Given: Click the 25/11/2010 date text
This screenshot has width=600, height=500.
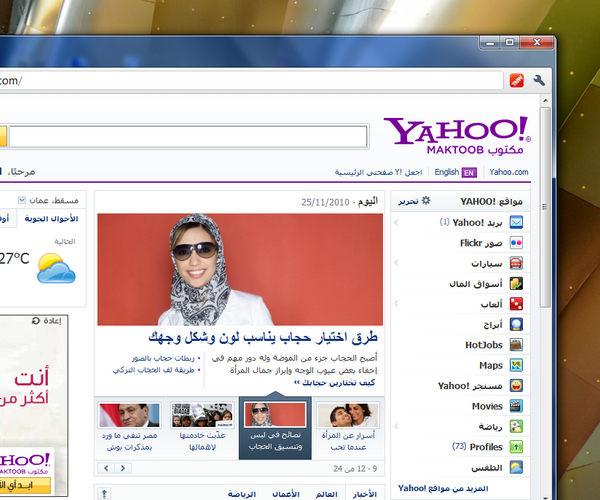Looking at the screenshot, I should point(325,202).
